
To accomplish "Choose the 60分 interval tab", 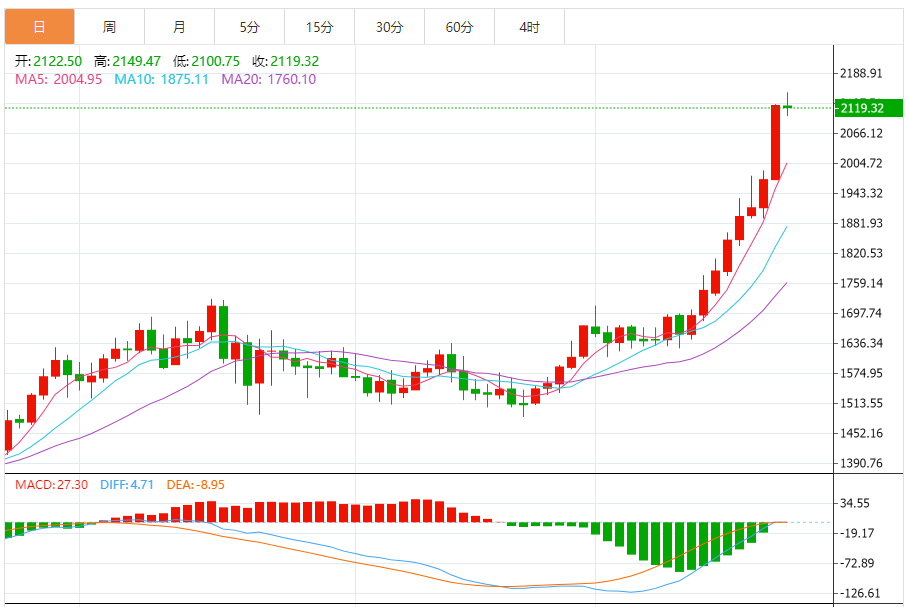I will [x=459, y=27].
